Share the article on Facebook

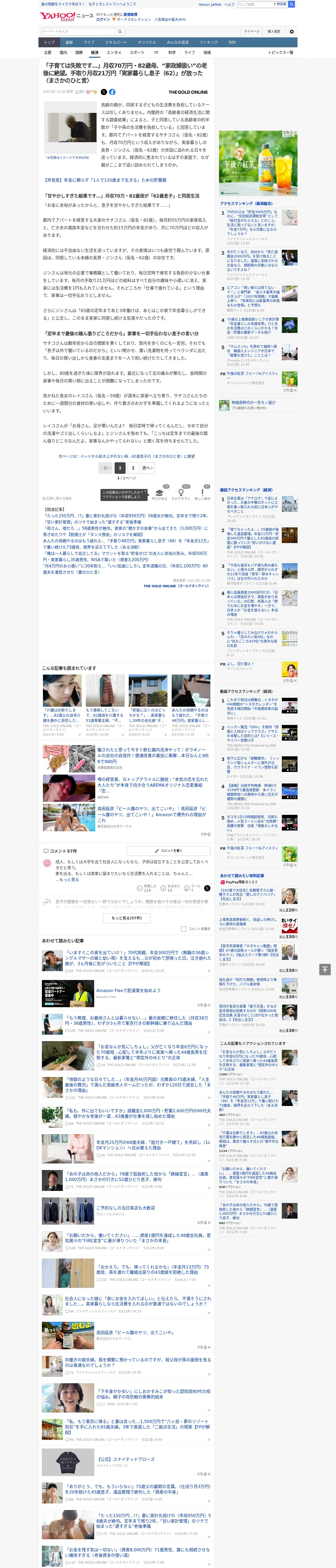pyautogui.click(x=112, y=92)
